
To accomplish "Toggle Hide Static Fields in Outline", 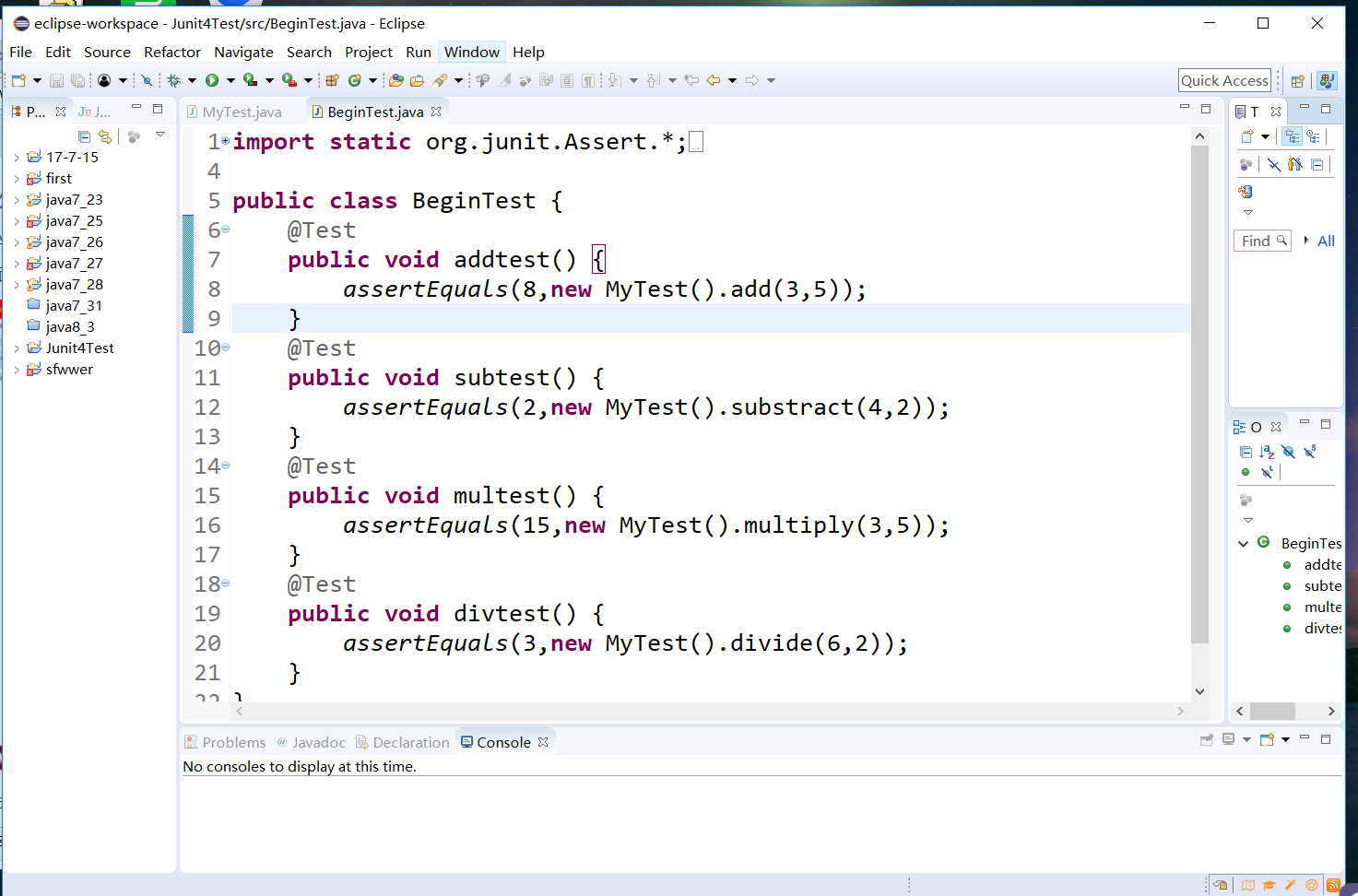I will [x=1309, y=452].
